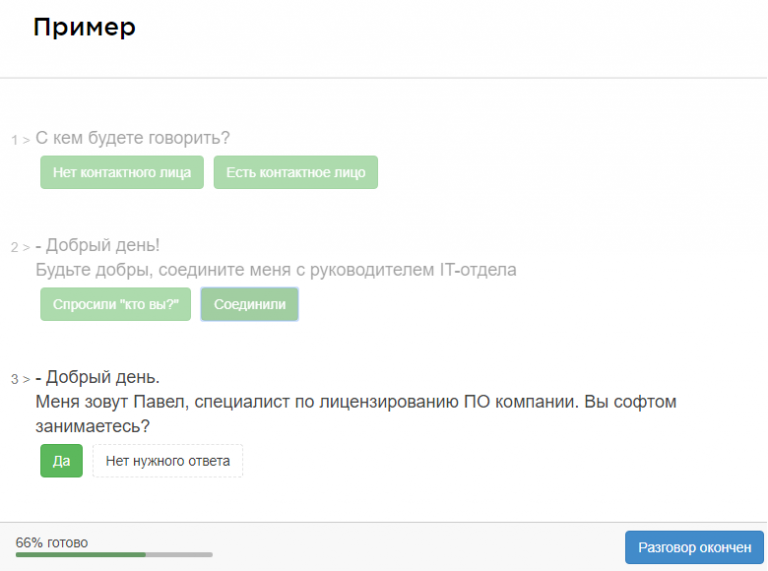Select "Нет нужного ответа" option
Screen dimensions: 768x571
[x=167, y=461]
